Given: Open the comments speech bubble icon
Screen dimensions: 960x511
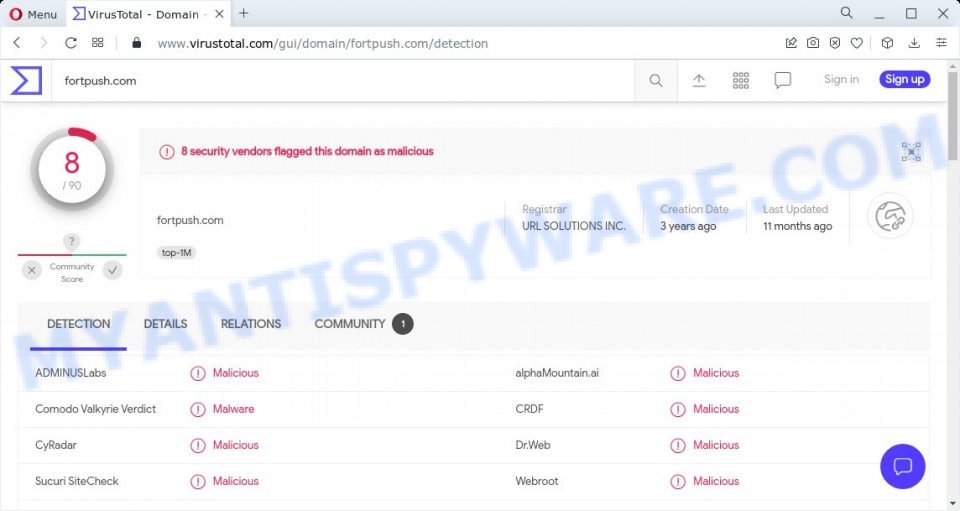Looking at the screenshot, I should pyautogui.click(x=782, y=80).
